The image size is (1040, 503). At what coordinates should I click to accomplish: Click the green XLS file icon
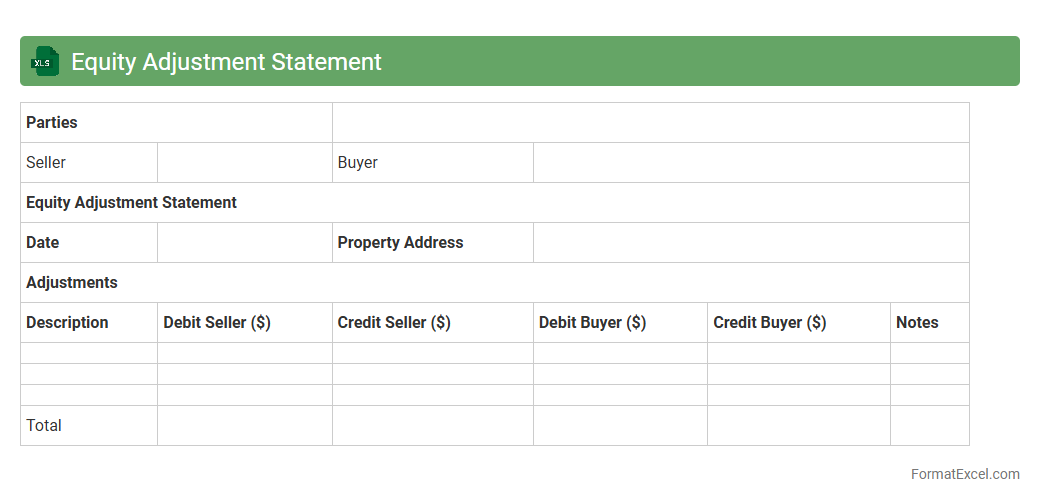pyautogui.click(x=44, y=62)
